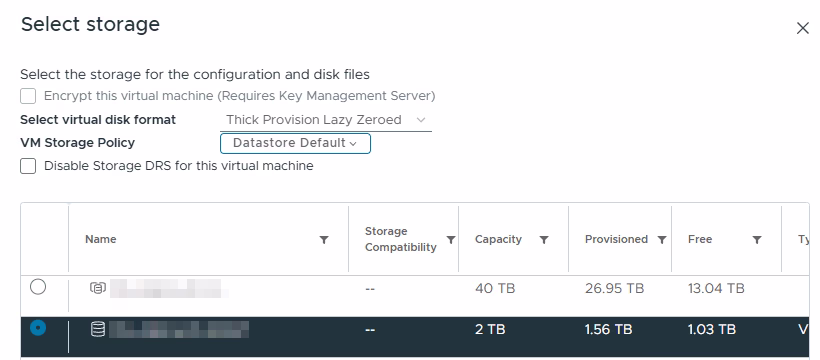The width and height of the screenshot is (820, 360).
Task: Click the datastore icon in selected row
Action: click(x=98, y=329)
